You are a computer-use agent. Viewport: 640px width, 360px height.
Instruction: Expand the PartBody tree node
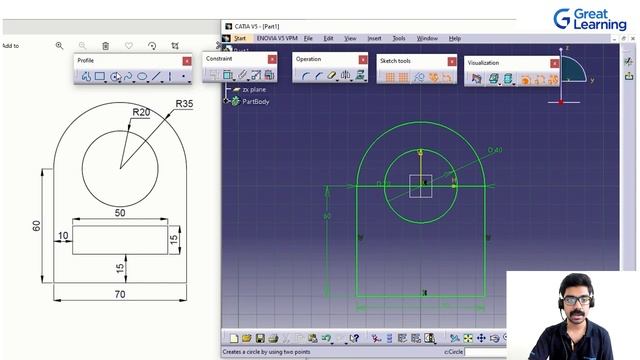pyautogui.click(x=227, y=101)
